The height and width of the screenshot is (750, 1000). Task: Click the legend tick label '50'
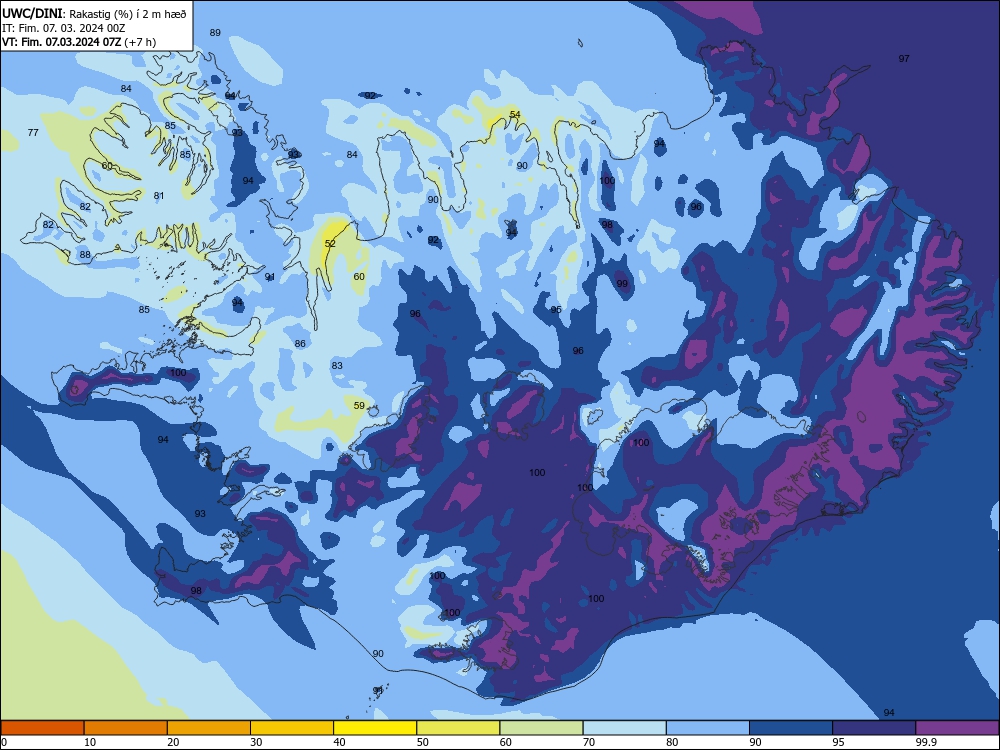(422, 742)
